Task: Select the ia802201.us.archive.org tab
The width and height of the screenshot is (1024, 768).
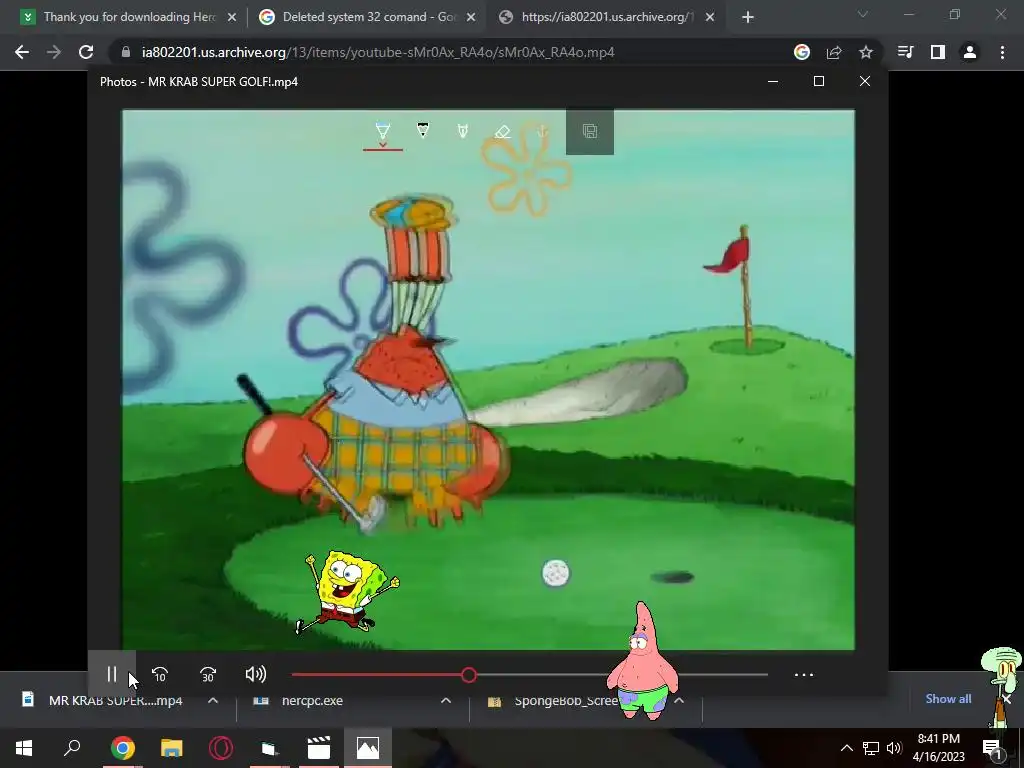Action: click(x=607, y=17)
